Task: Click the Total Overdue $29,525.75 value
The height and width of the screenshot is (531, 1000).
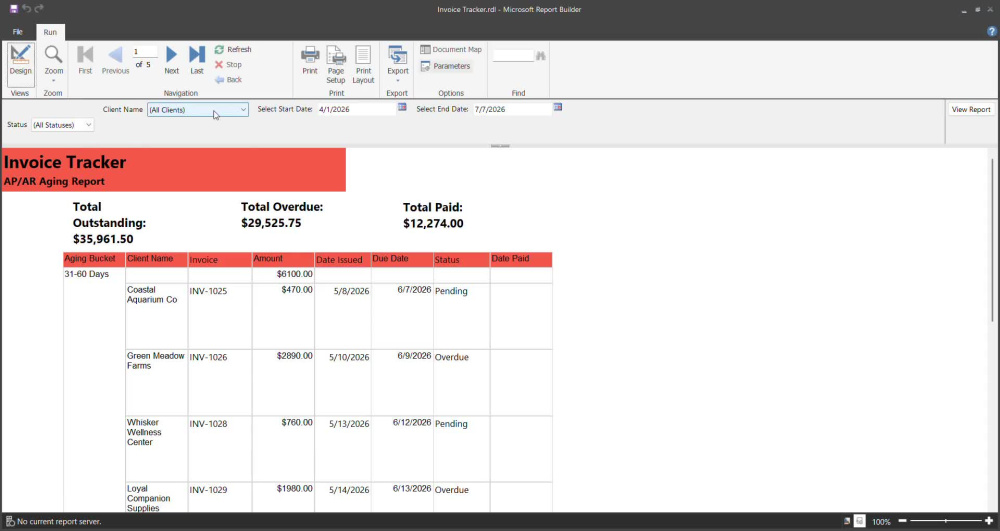Action: coord(271,223)
